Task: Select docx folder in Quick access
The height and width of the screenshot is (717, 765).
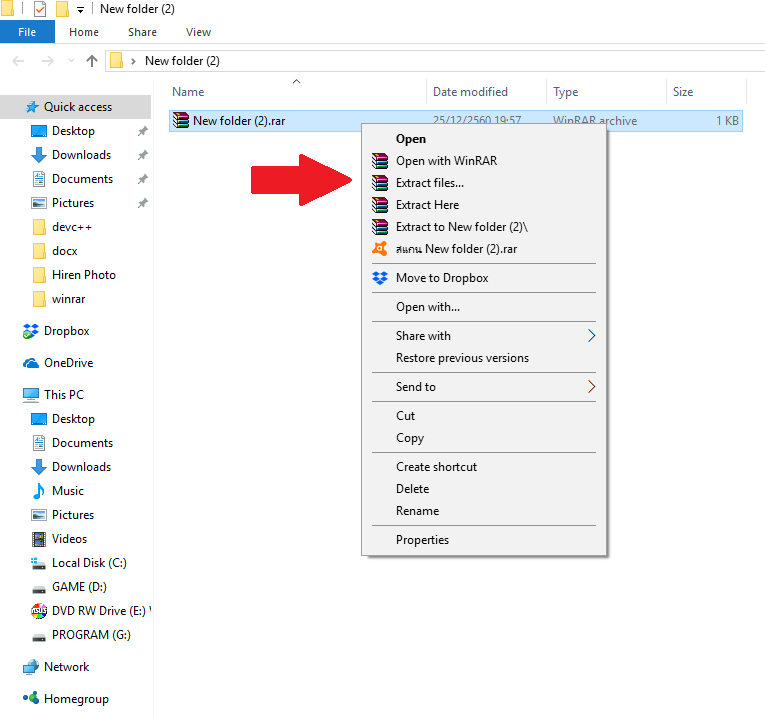Action: click(x=65, y=251)
